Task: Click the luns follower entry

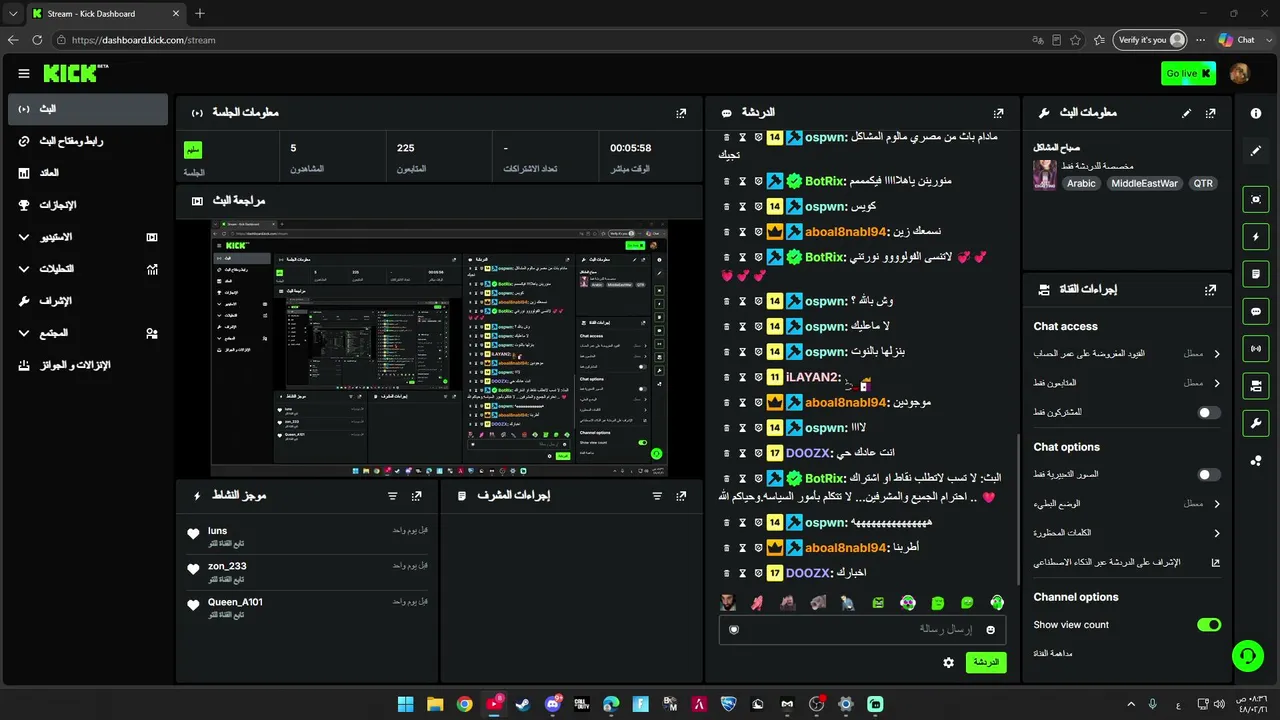Action: 308,536
